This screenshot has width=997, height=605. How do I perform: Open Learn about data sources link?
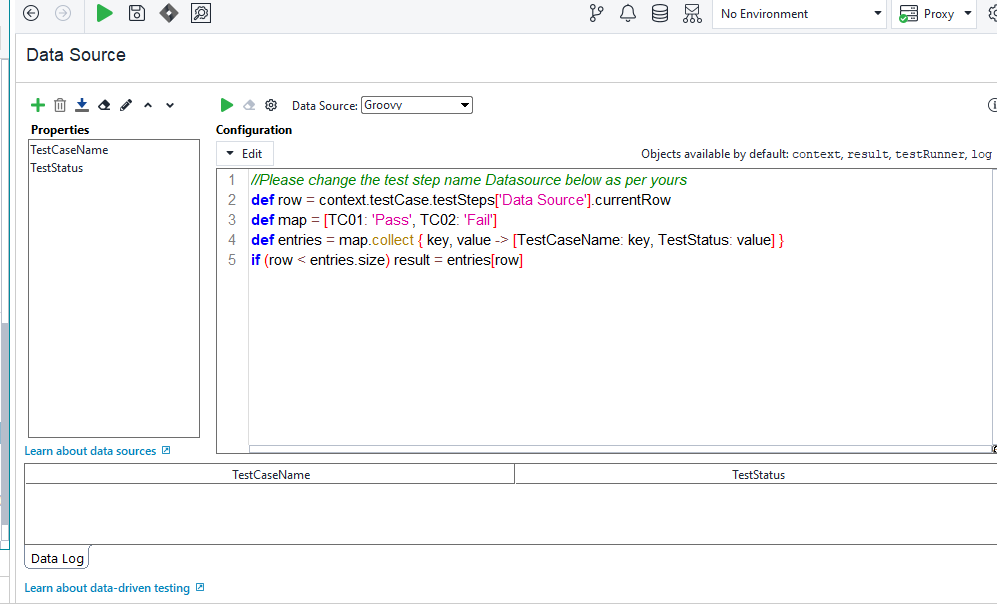click(90, 451)
